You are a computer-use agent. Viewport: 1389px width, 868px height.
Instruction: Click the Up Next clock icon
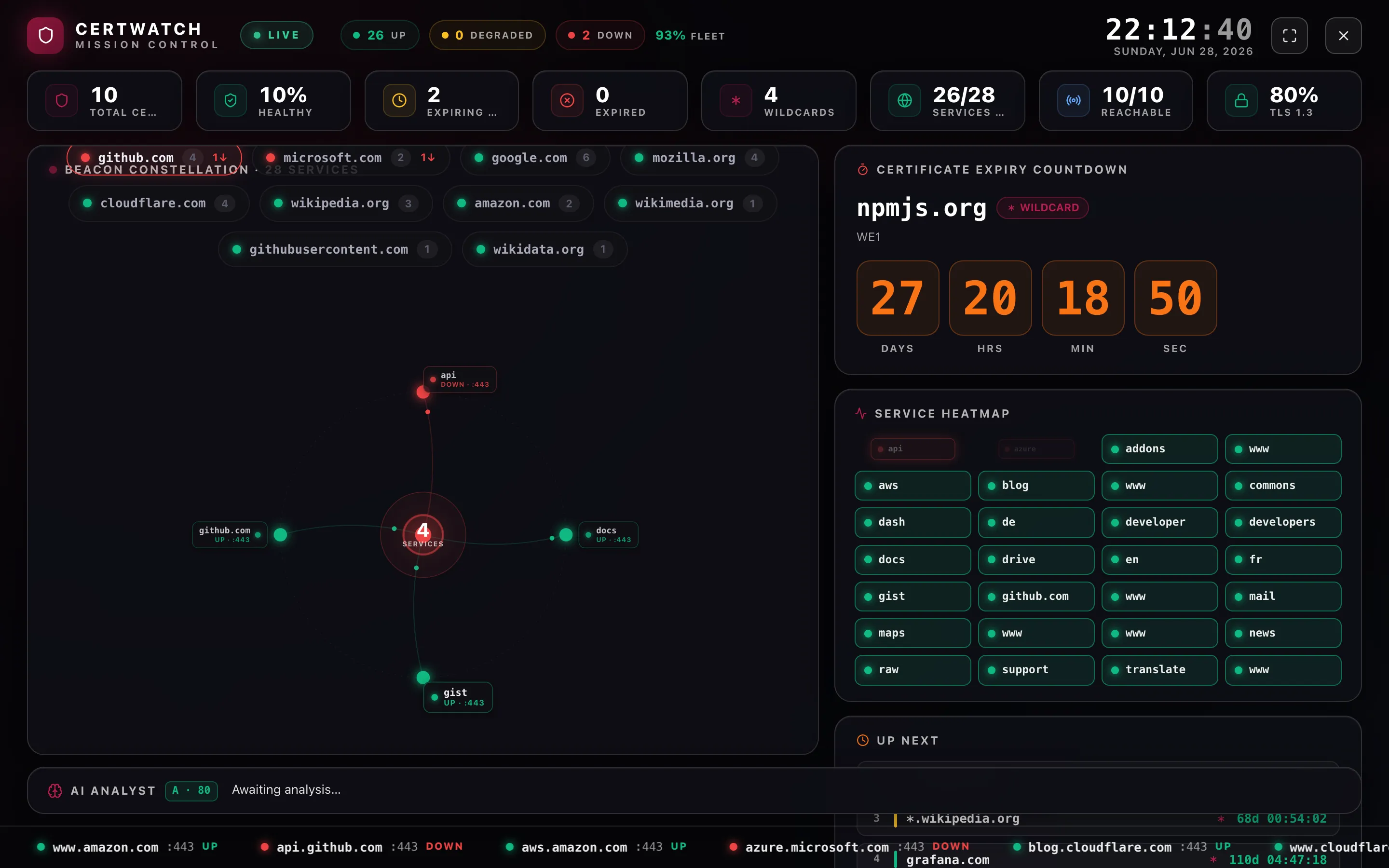coord(863,741)
